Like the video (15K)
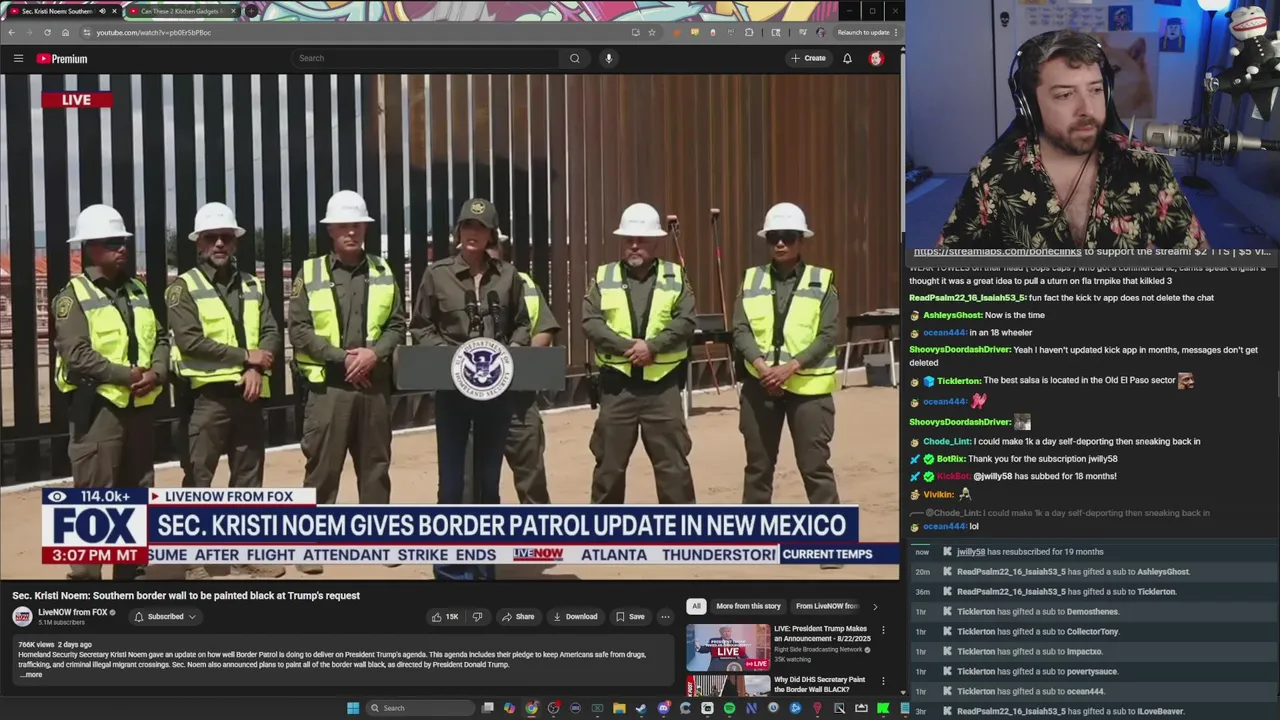1280x720 pixels. tap(445, 617)
